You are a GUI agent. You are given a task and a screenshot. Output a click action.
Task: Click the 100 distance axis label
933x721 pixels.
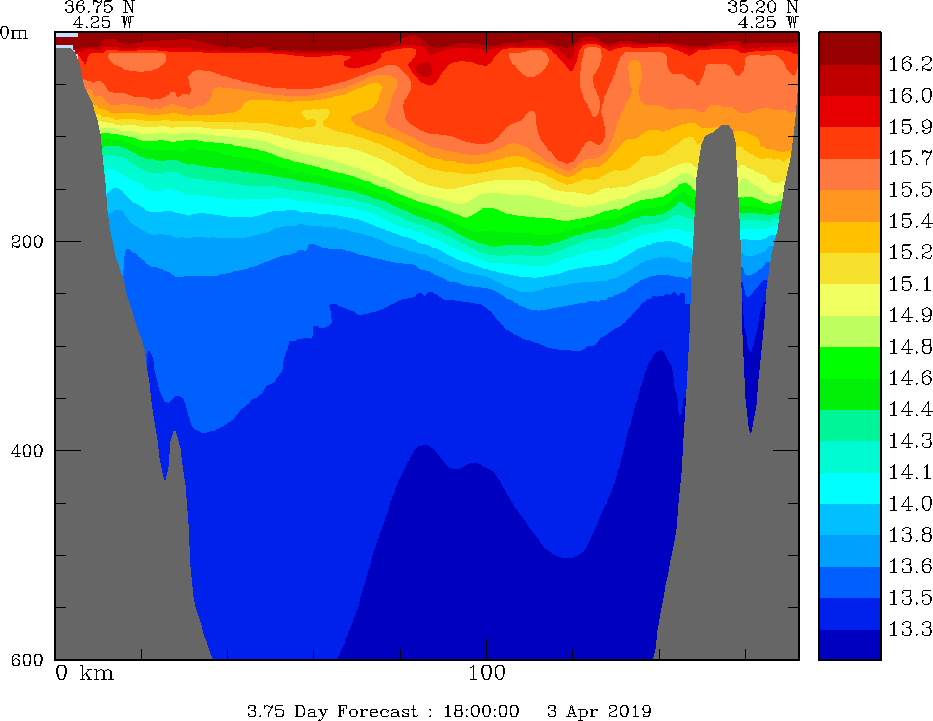click(487, 673)
